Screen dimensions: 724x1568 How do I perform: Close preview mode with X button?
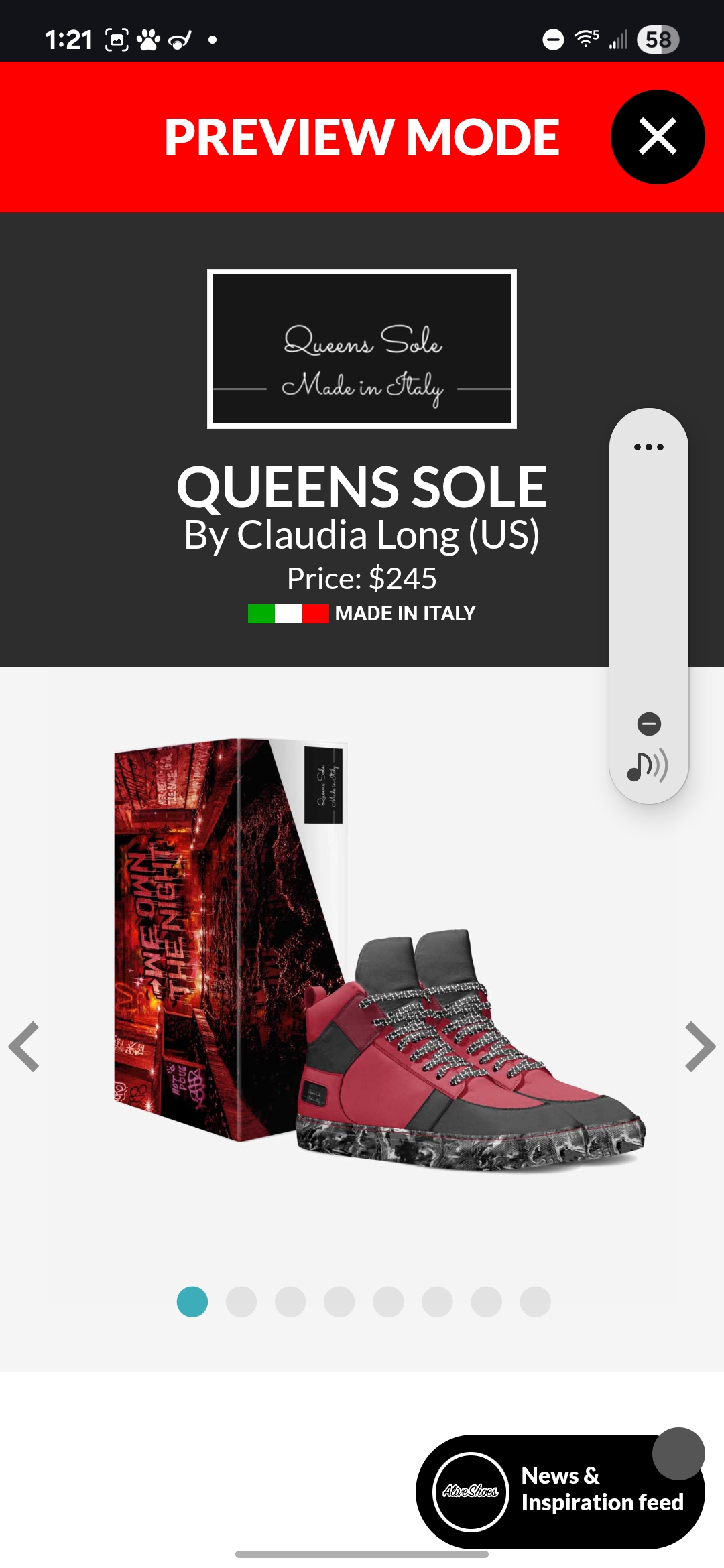click(658, 137)
